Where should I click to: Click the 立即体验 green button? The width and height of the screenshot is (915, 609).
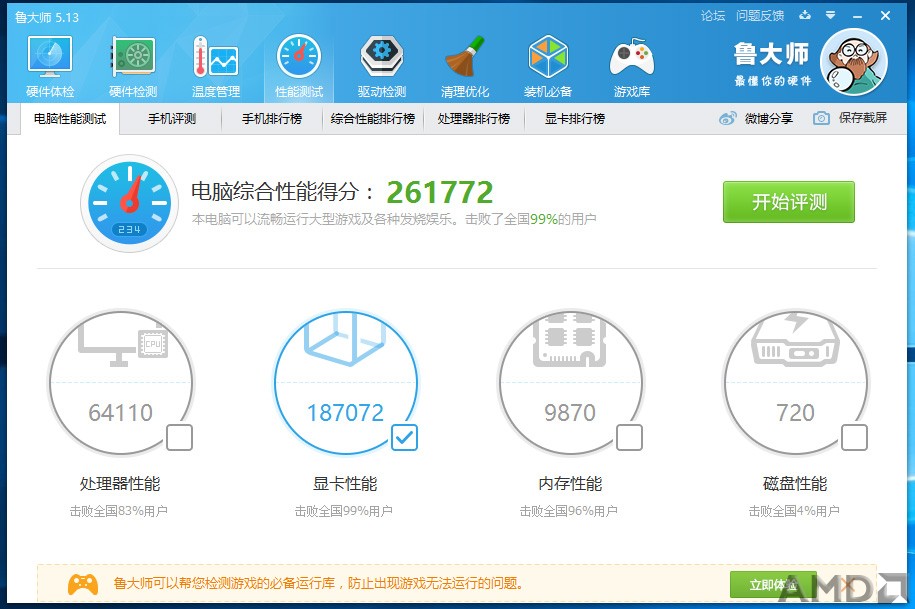point(774,584)
